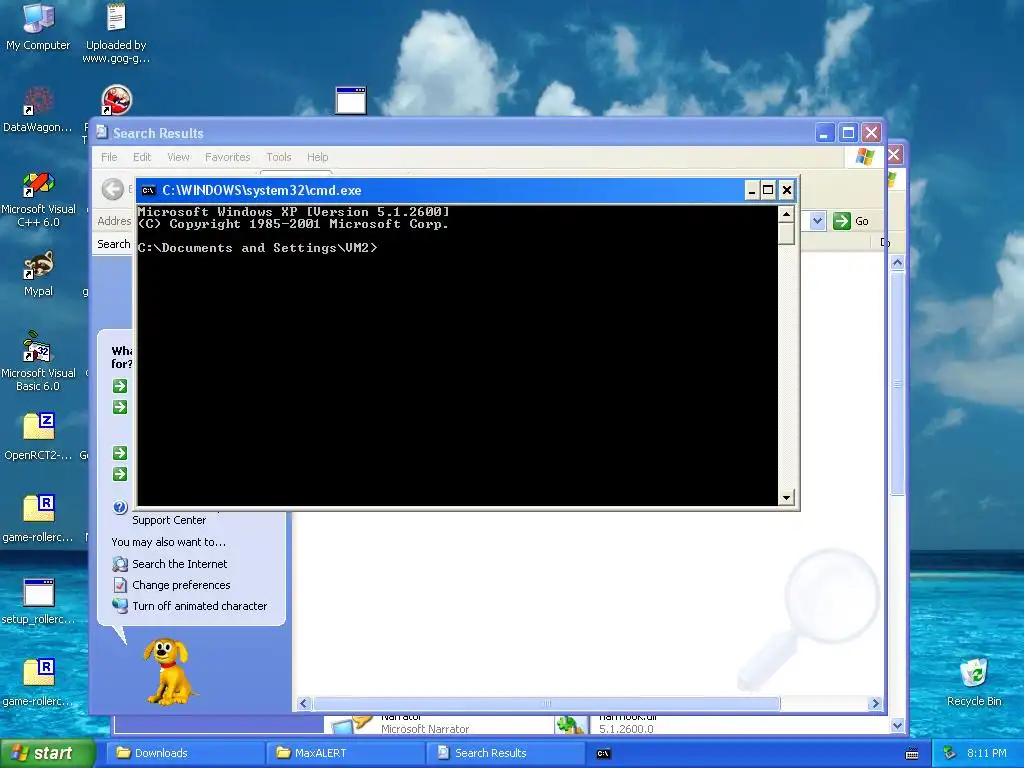Click Search Results horizontal scrollbar right arrow
The image size is (1024, 768).
point(875,703)
